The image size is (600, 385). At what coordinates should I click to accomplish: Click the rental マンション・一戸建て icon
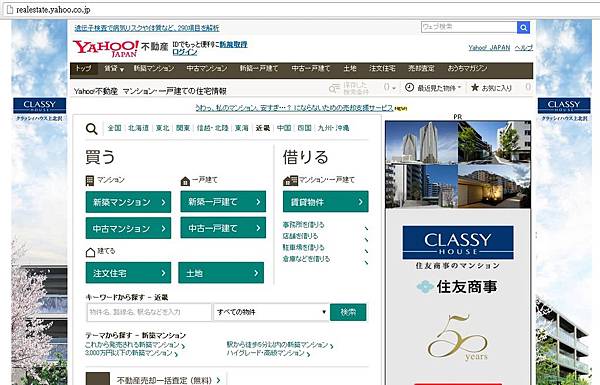click(x=290, y=181)
